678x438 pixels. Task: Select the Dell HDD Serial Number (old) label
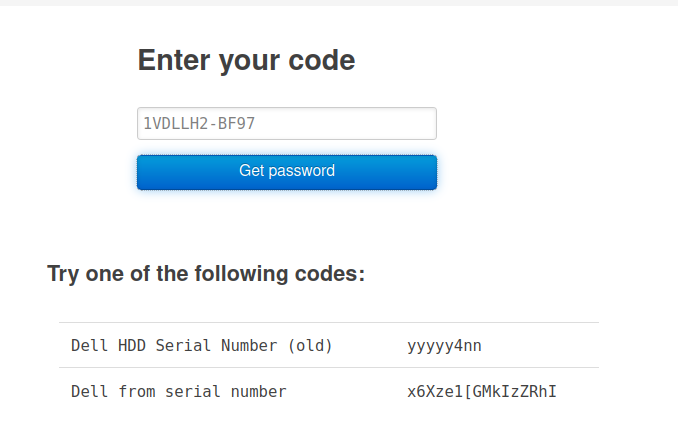click(201, 346)
